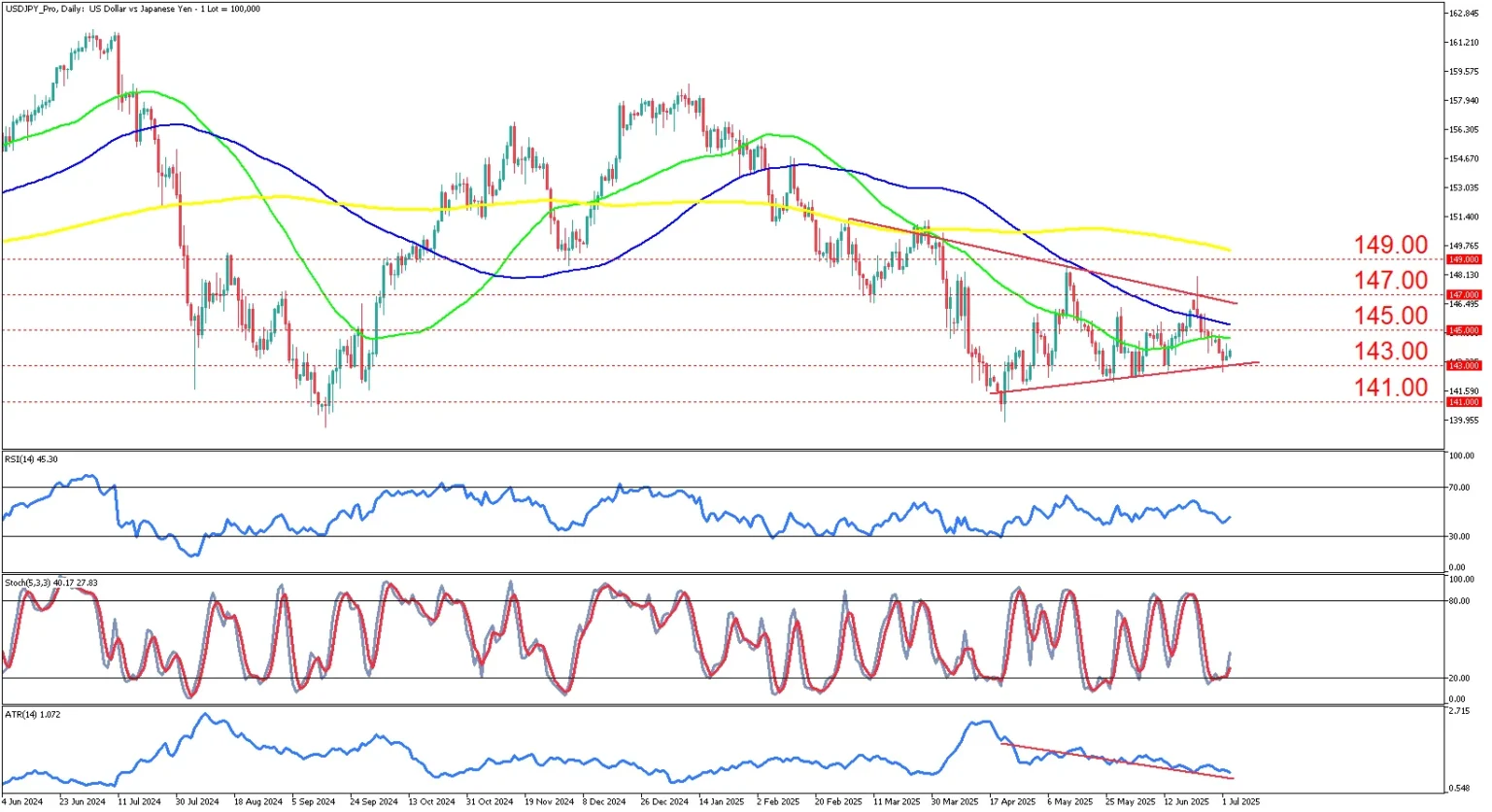This screenshot has height=812, width=1492.
Task: Click the RSI(14) 45.30 indicator label
Action: [31, 458]
